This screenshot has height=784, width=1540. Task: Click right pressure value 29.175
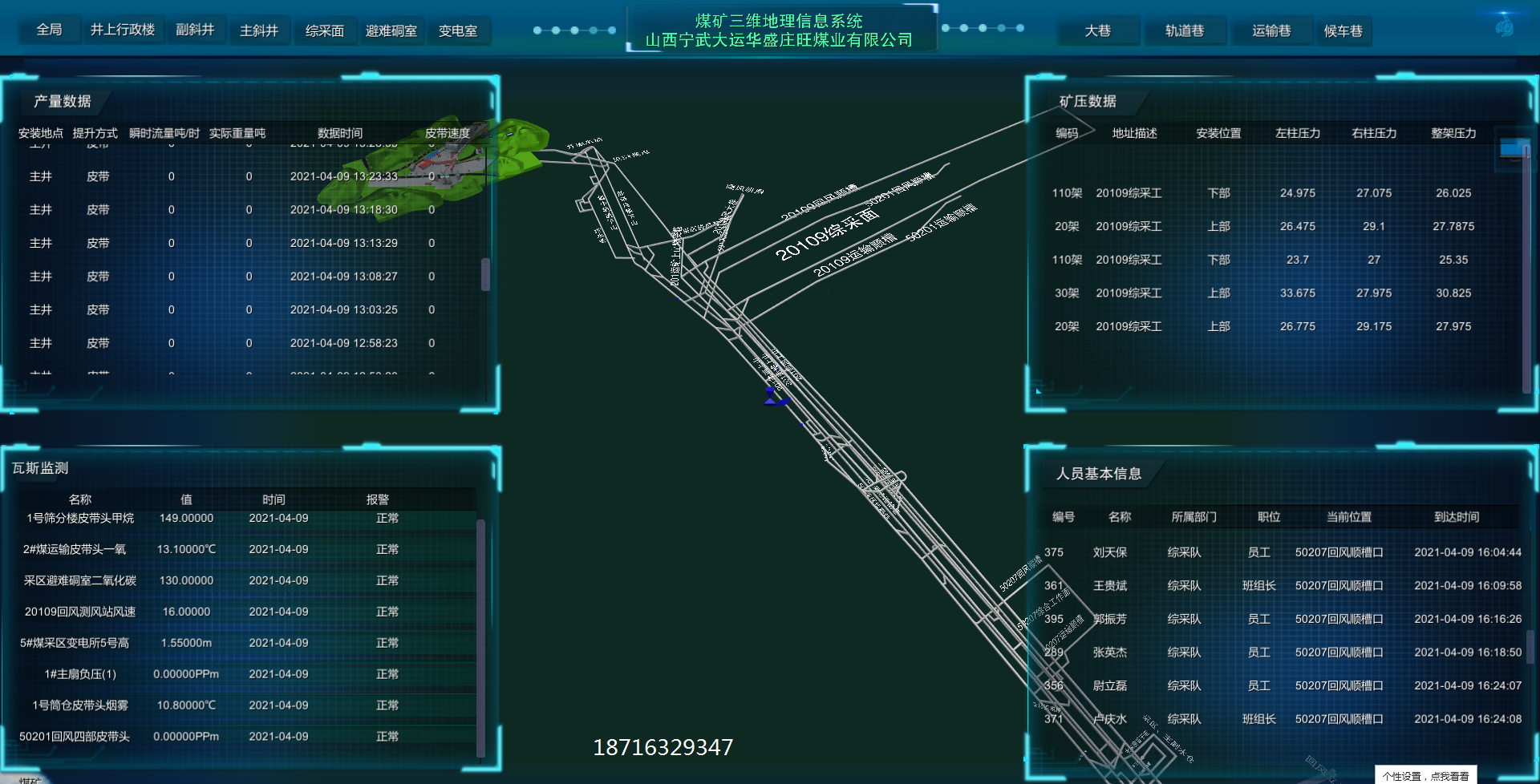1374,326
